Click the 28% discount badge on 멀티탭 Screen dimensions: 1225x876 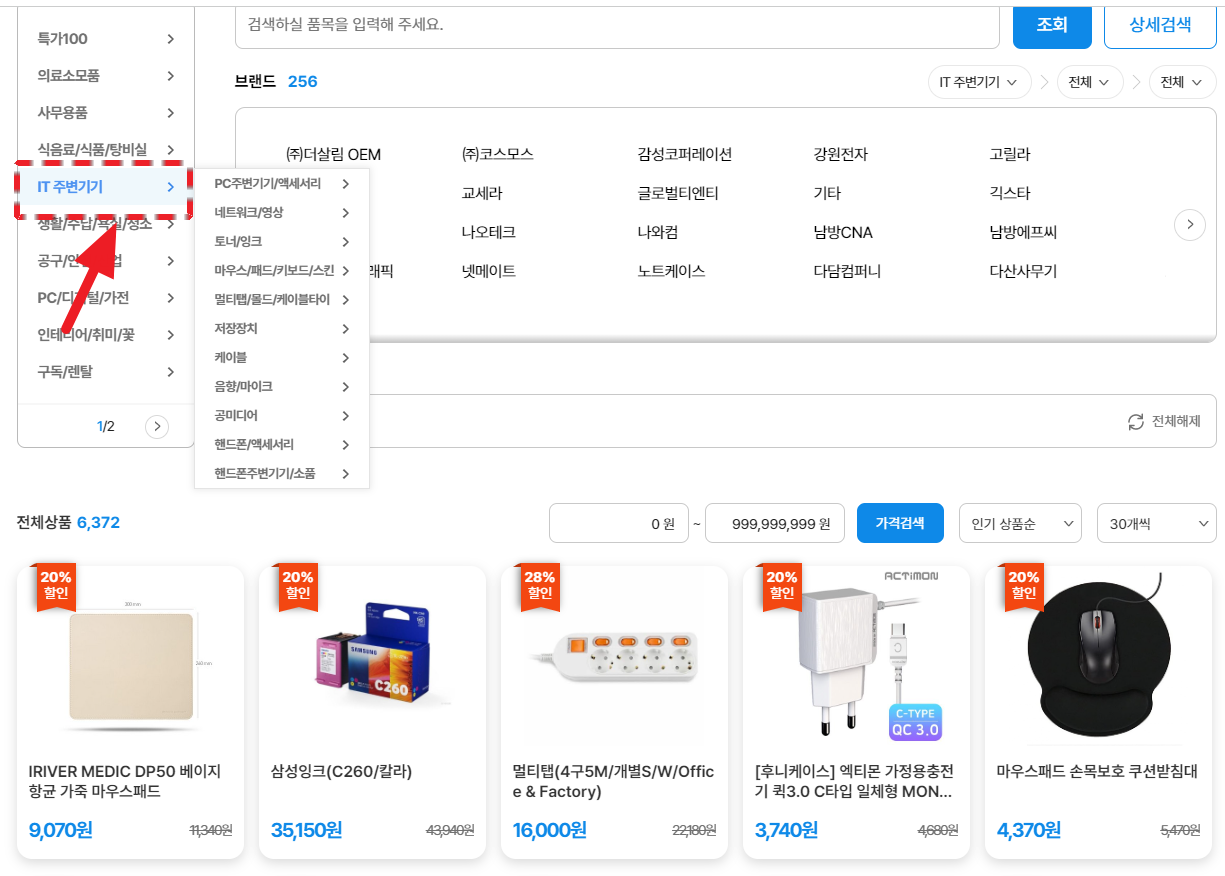point(540,586)
